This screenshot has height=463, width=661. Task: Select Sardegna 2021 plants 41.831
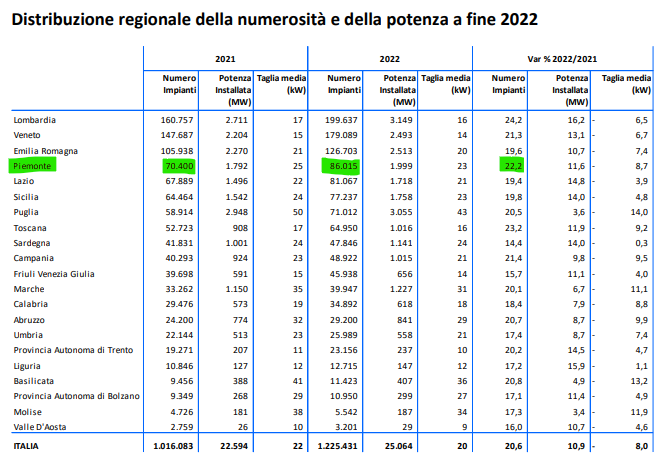pyautogui.click(x=179, y=243)
